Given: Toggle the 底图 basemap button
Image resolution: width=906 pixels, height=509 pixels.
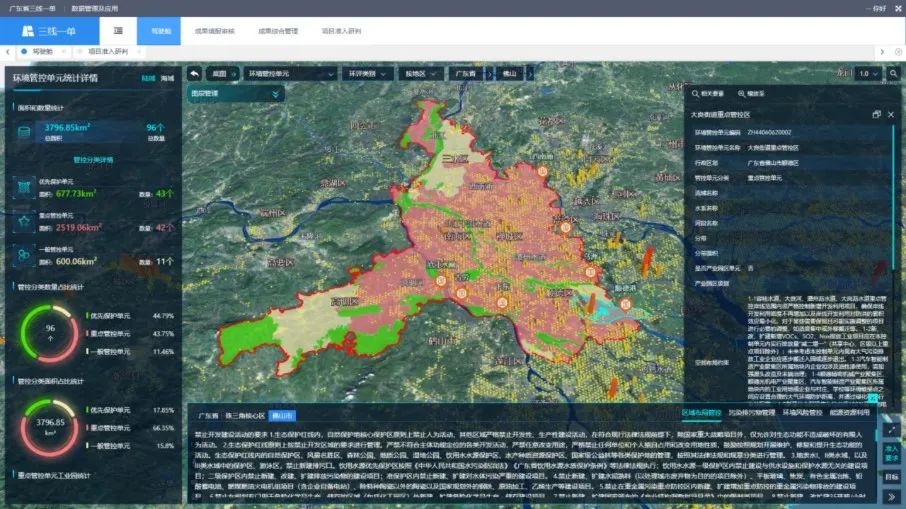Looking at the screenshot, I should click(x=222, y=74).
